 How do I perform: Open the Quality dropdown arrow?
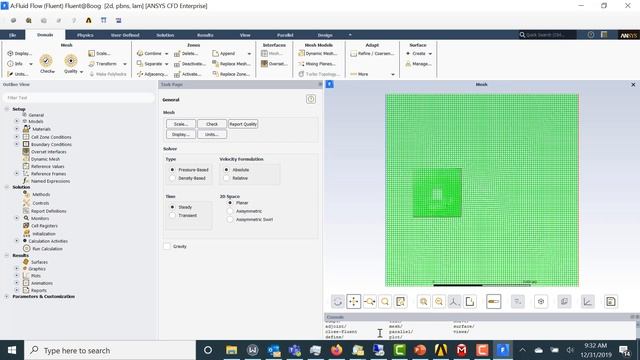(82, 71)
